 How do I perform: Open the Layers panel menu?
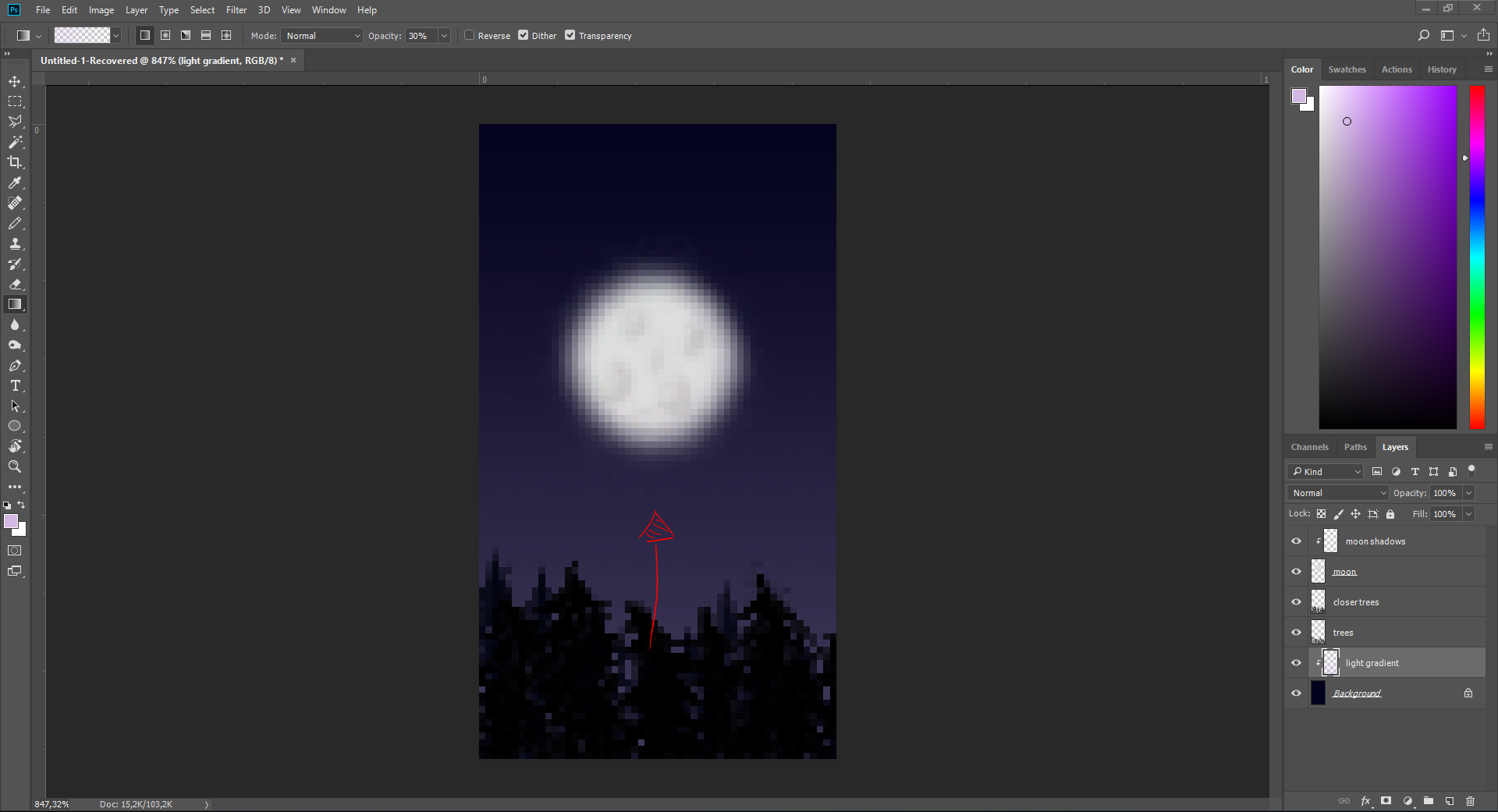1488,447
